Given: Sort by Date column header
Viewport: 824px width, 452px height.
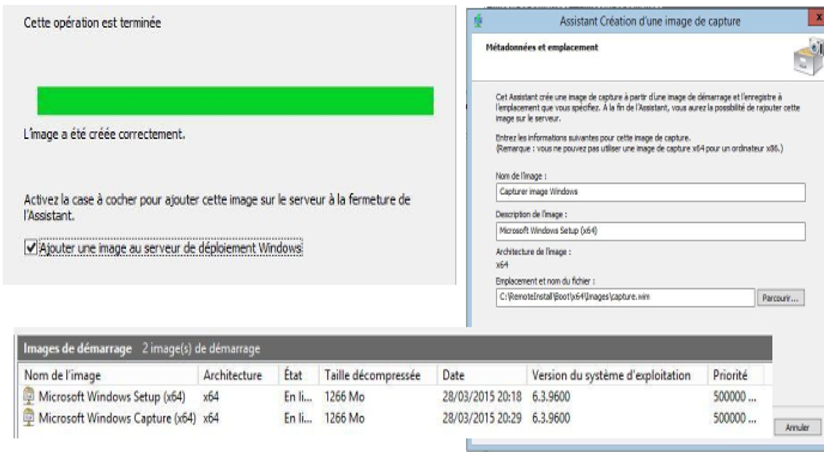Looking at the screenshot, I should 482,375.
